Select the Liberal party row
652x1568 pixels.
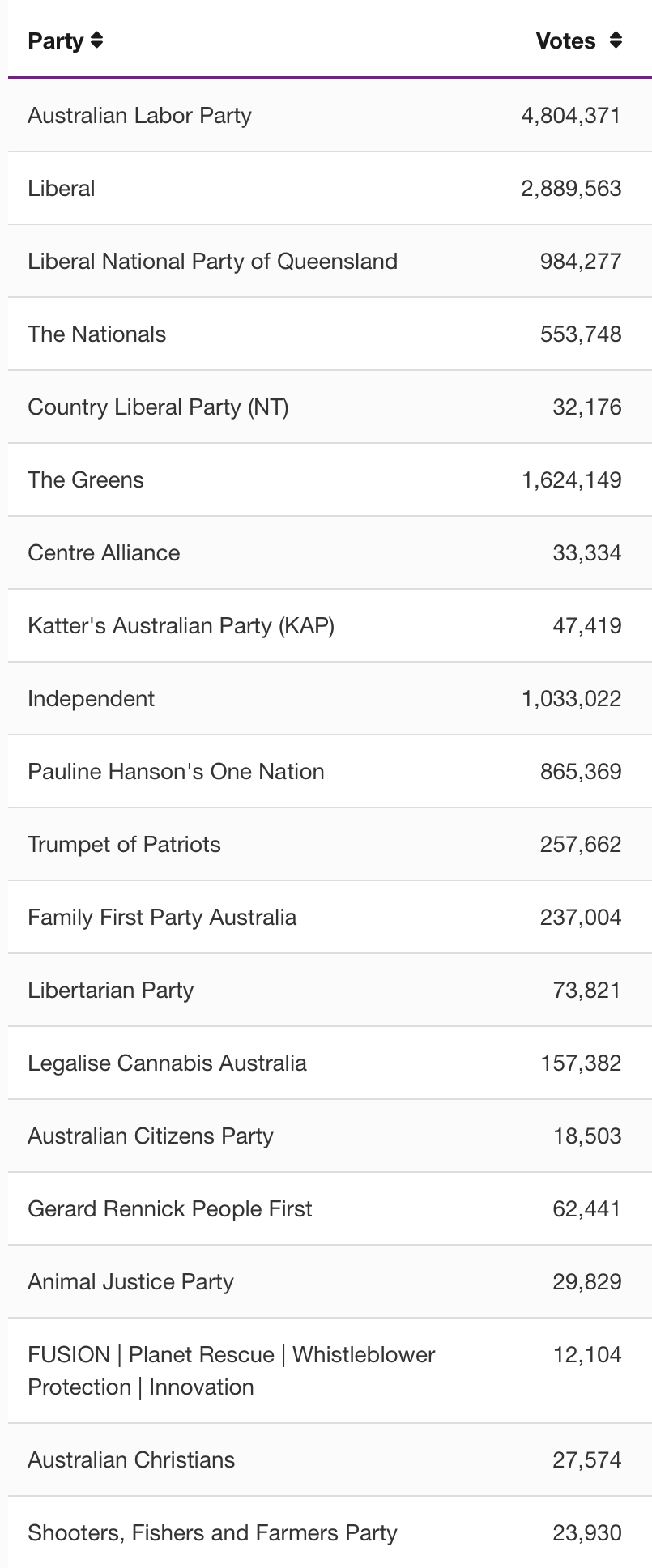click(330, 188)
